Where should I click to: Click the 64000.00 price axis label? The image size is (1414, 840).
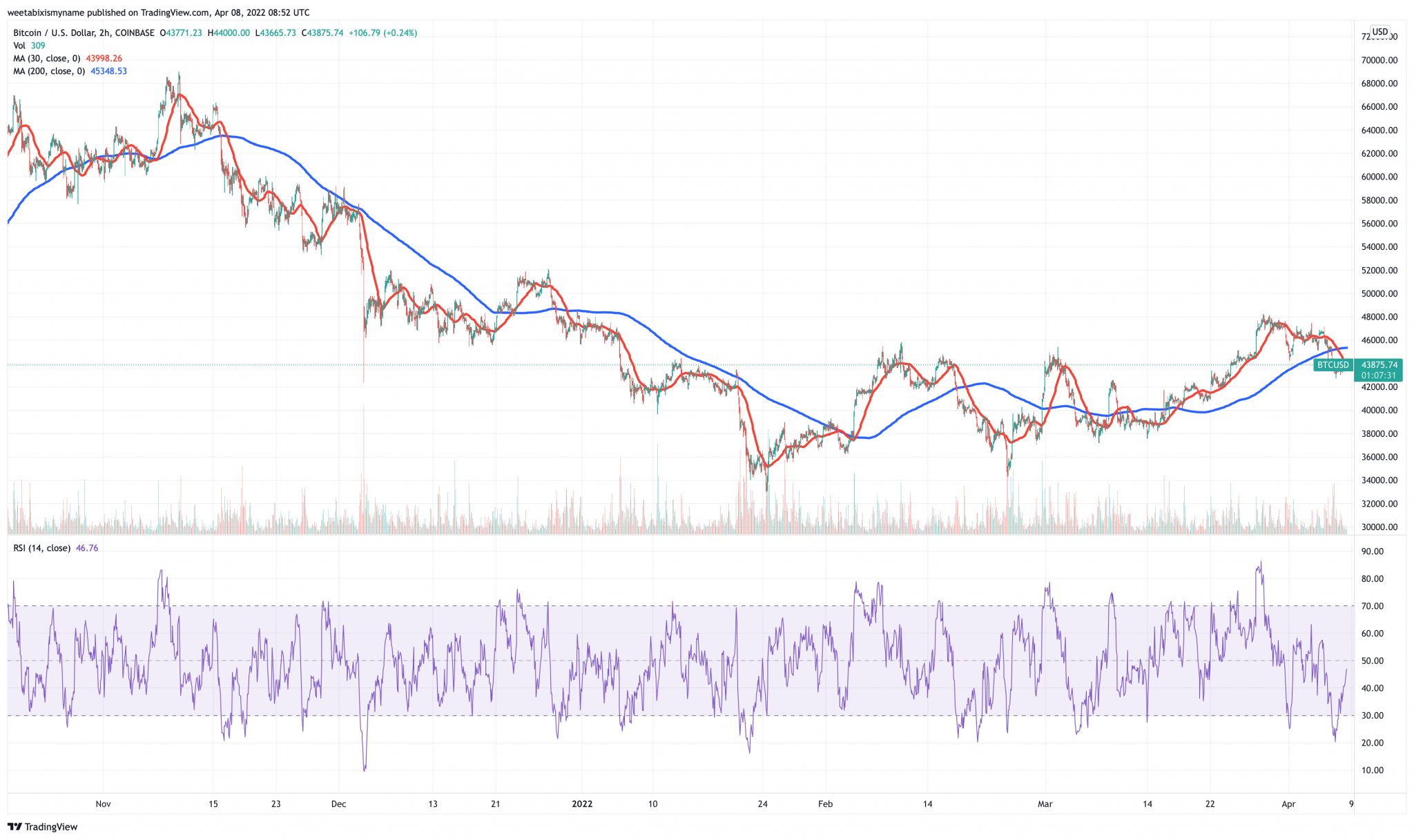1379,130
